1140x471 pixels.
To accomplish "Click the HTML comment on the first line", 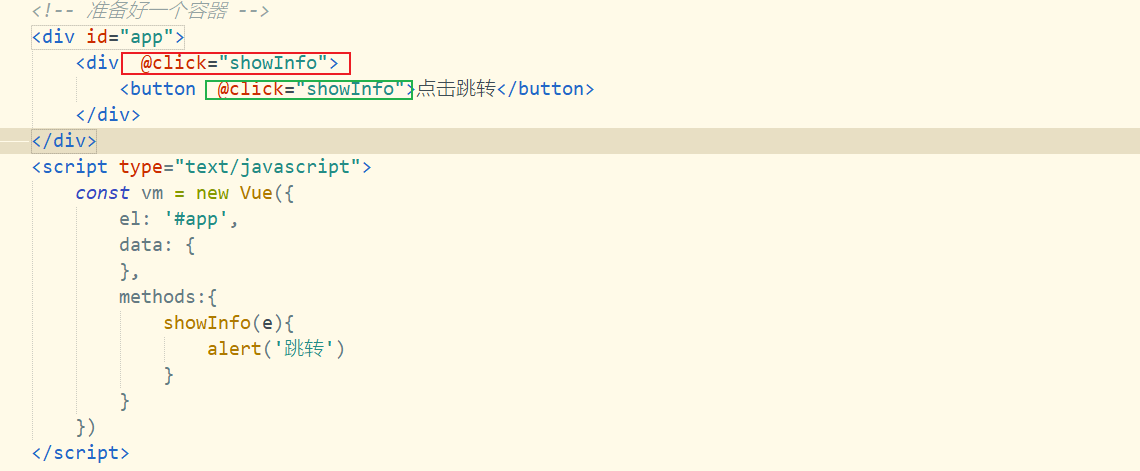I will tap(150, 13).
